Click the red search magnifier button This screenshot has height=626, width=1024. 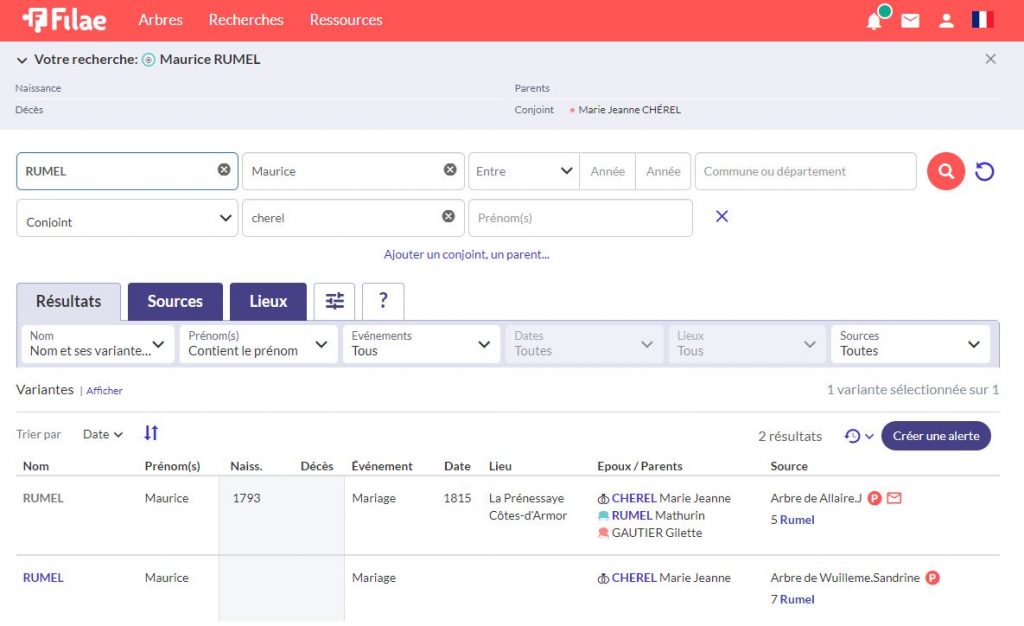tap(945, 171)
